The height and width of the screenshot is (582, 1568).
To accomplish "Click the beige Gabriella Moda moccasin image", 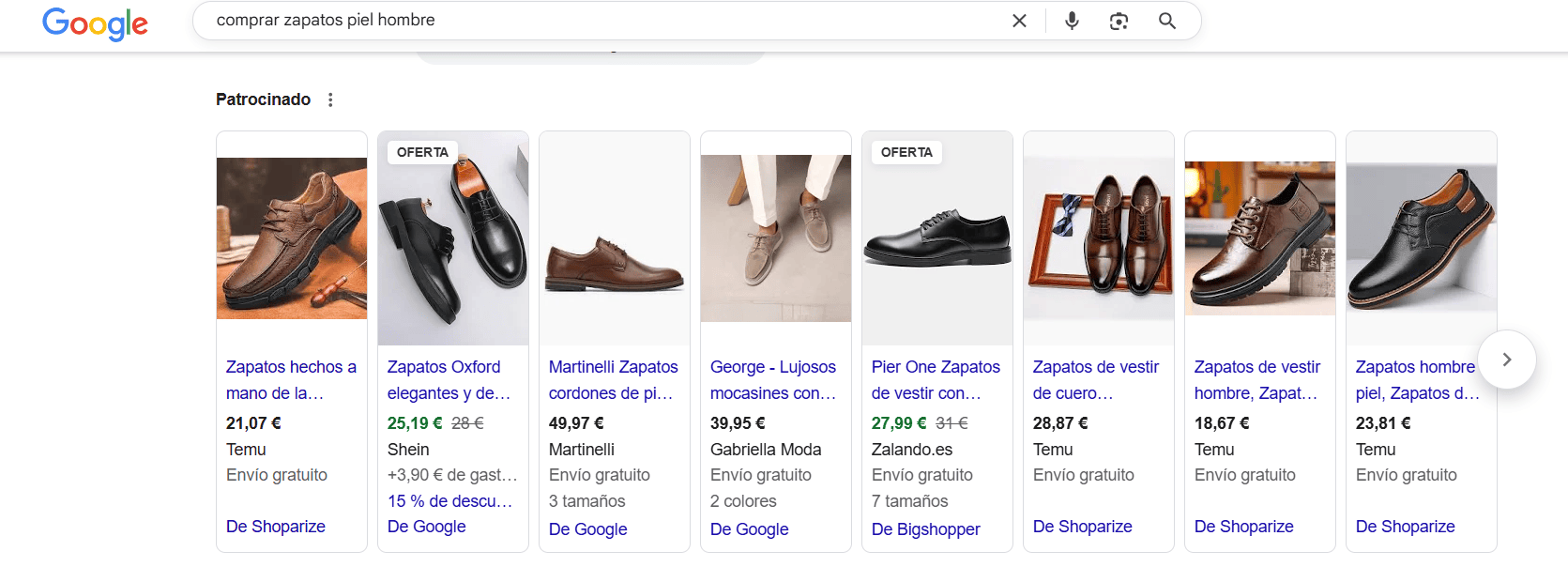I will [776, 238].
